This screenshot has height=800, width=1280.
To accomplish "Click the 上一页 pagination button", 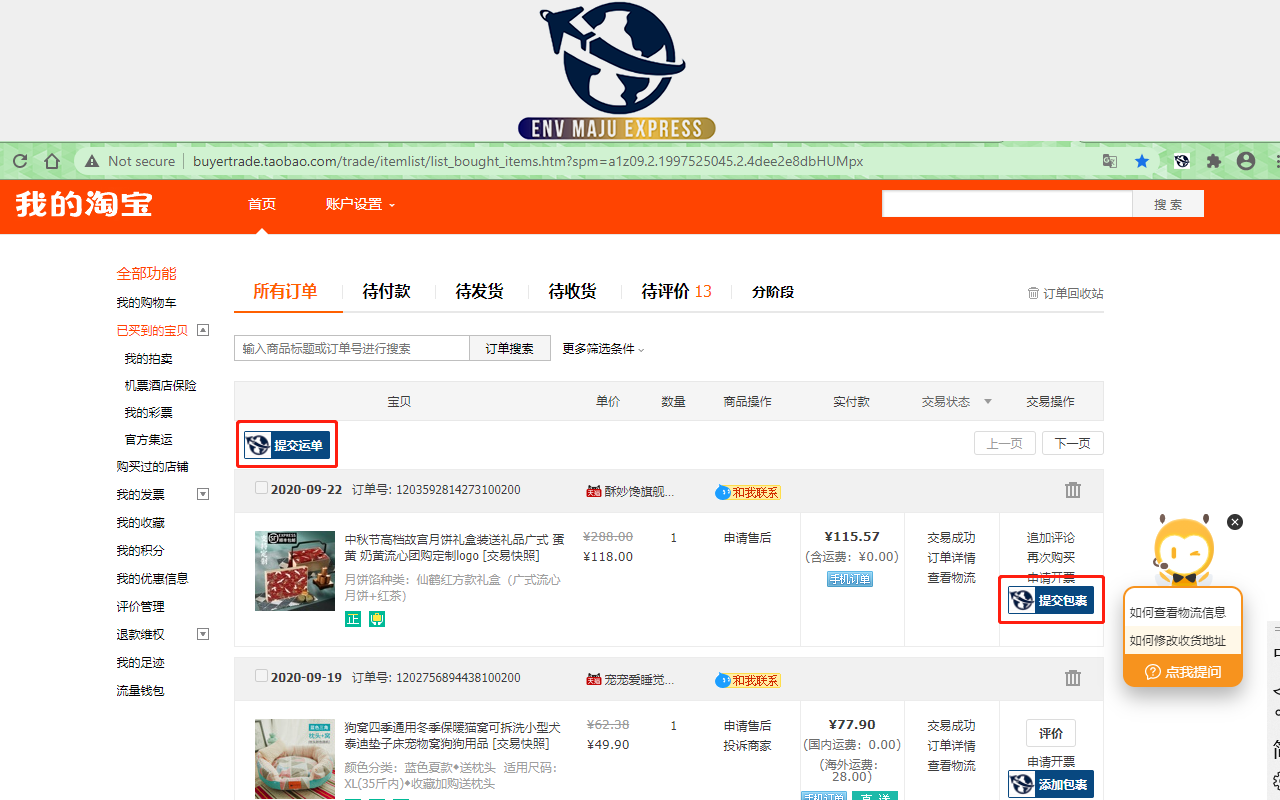I will point(1005,443).
